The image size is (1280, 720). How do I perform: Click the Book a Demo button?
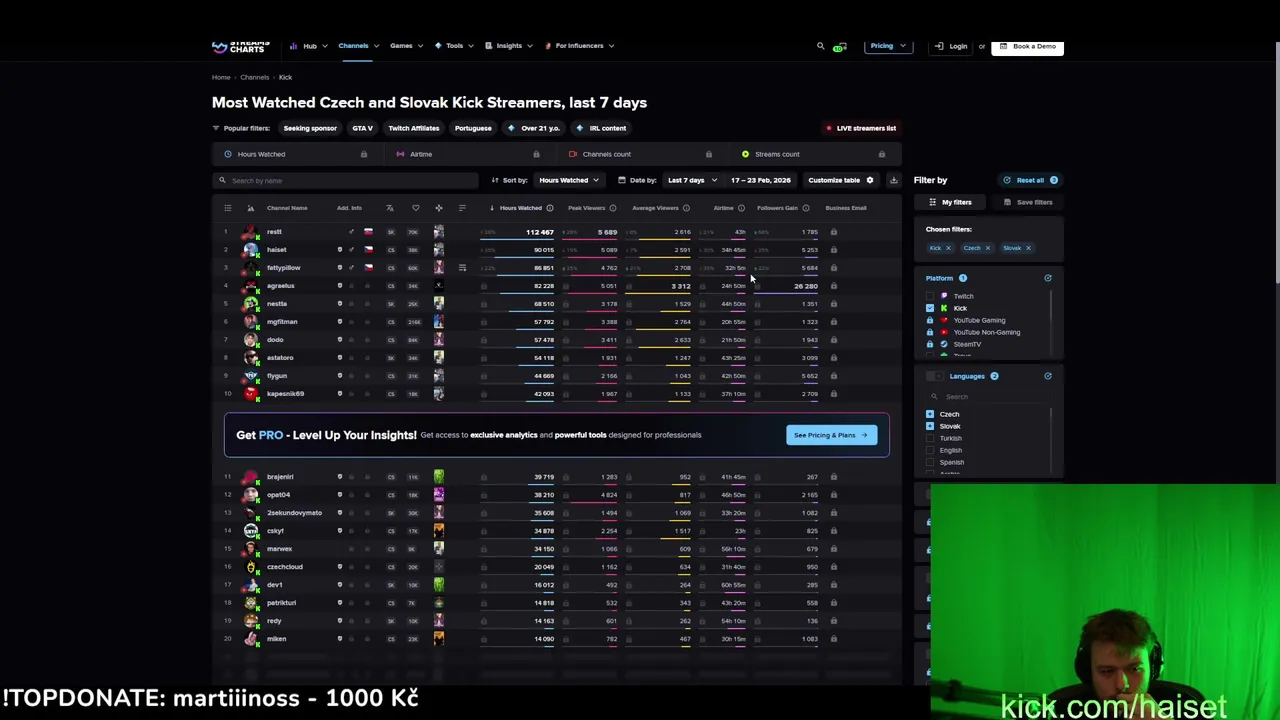[x=1027, y=46]
